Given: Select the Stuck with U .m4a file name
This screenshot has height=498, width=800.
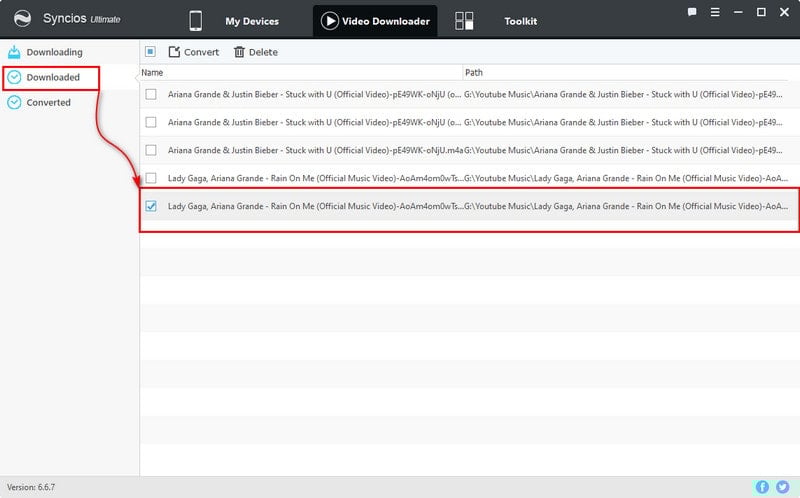Looking at the screenshot, I should pos(315,150).
